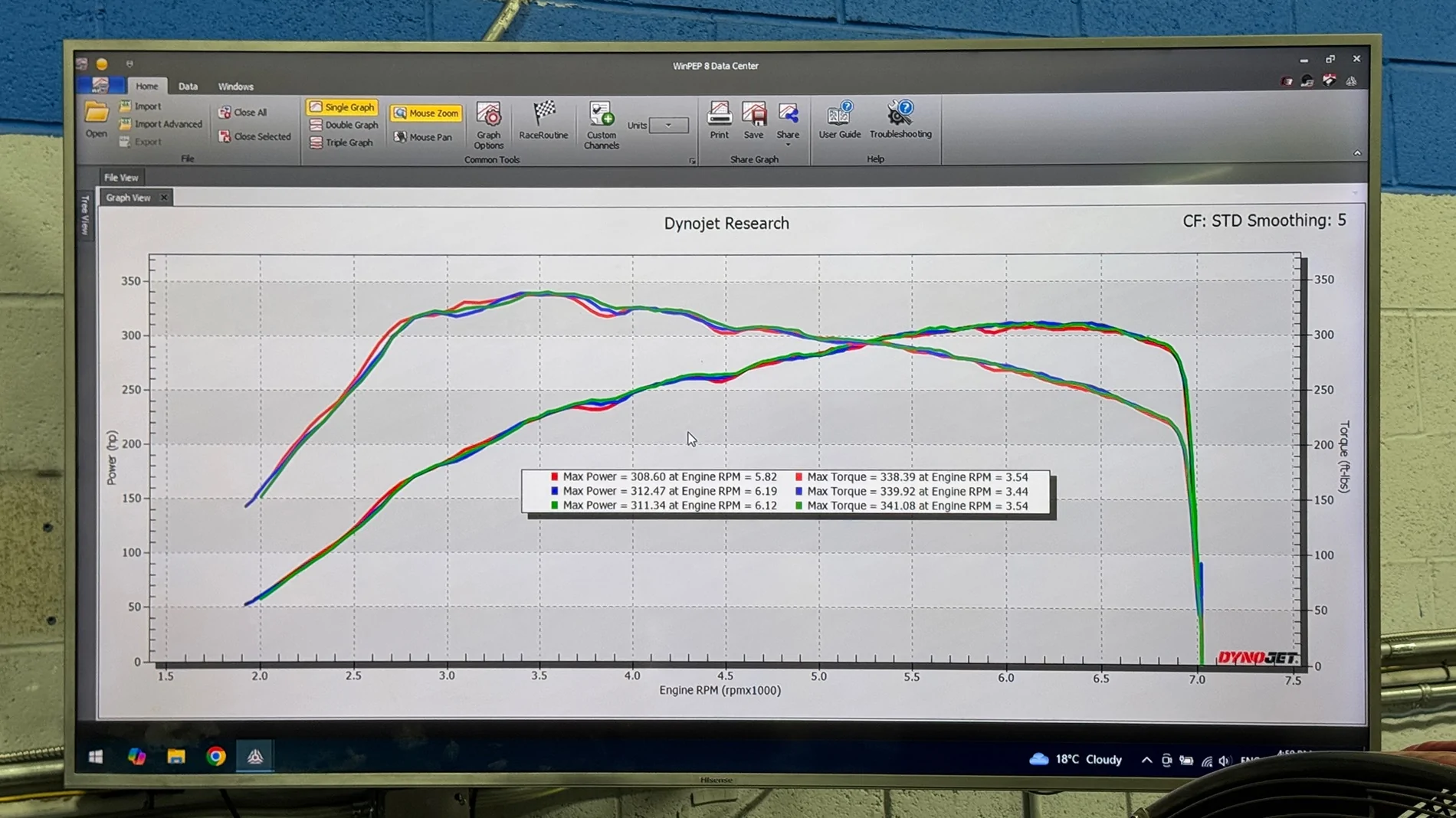Open Troubleshooting help

pos(900,120)
